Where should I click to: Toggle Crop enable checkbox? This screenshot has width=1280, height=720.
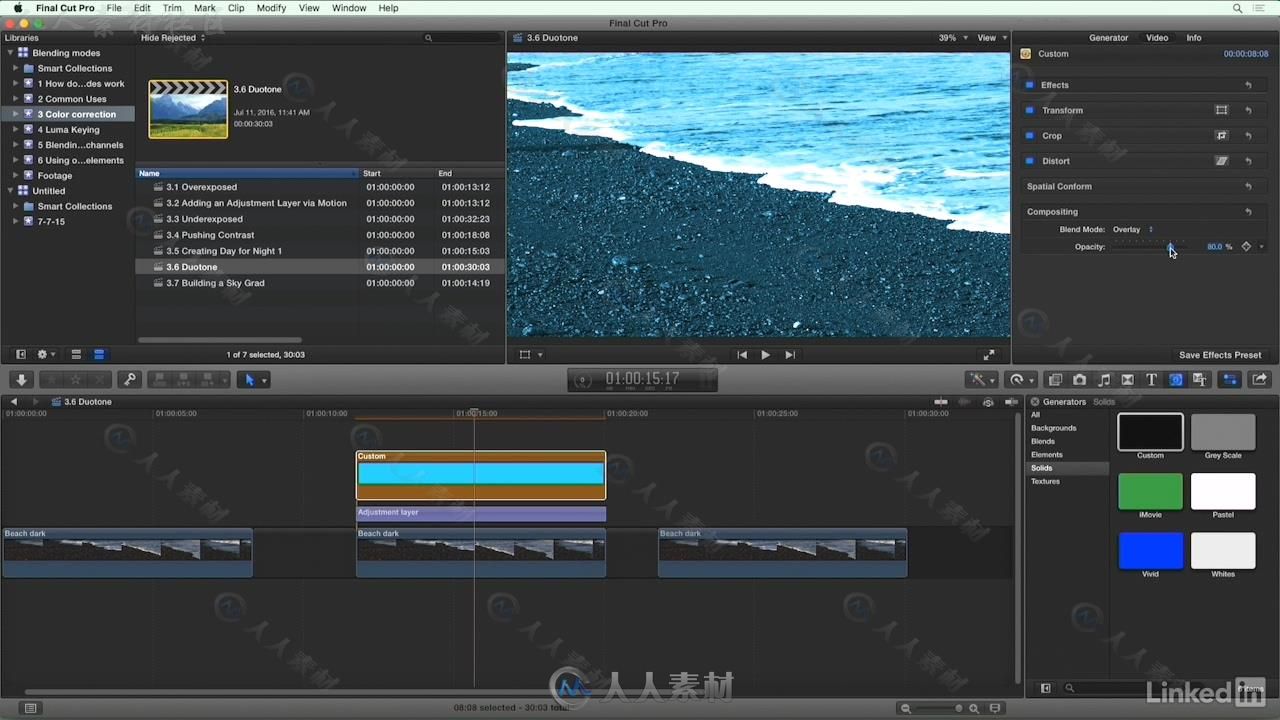click(x=1030, y=135)
